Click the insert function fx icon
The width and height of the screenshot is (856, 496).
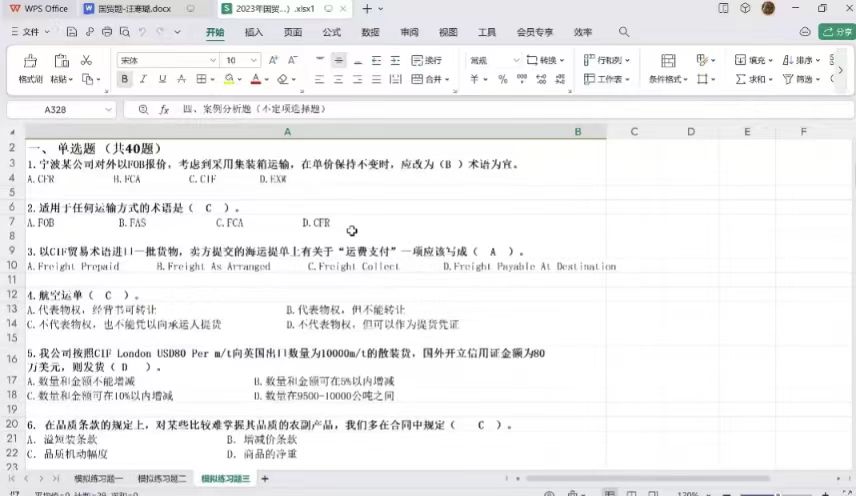pos(164,109)
